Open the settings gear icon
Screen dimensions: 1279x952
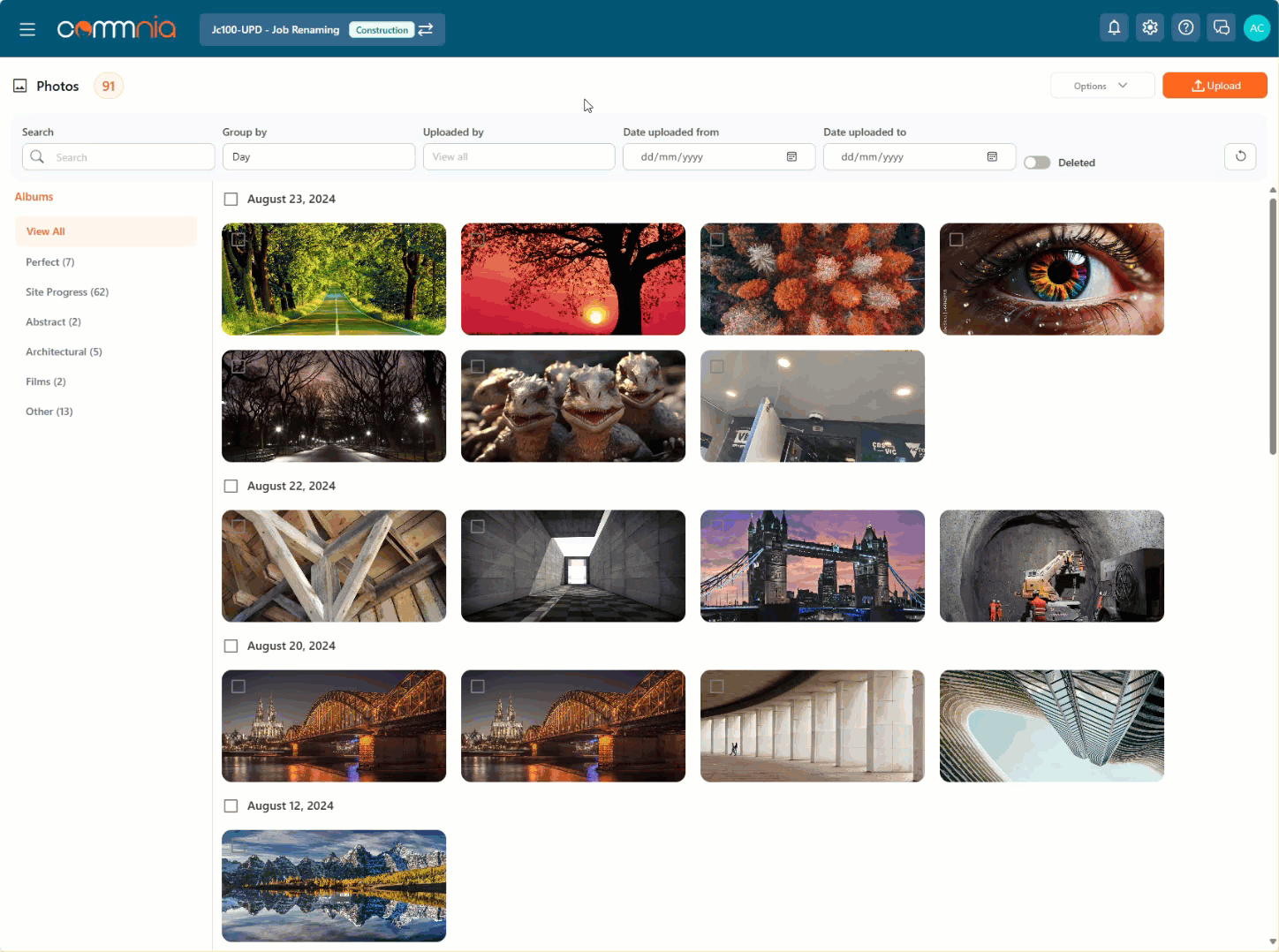tap(1149, 28)
